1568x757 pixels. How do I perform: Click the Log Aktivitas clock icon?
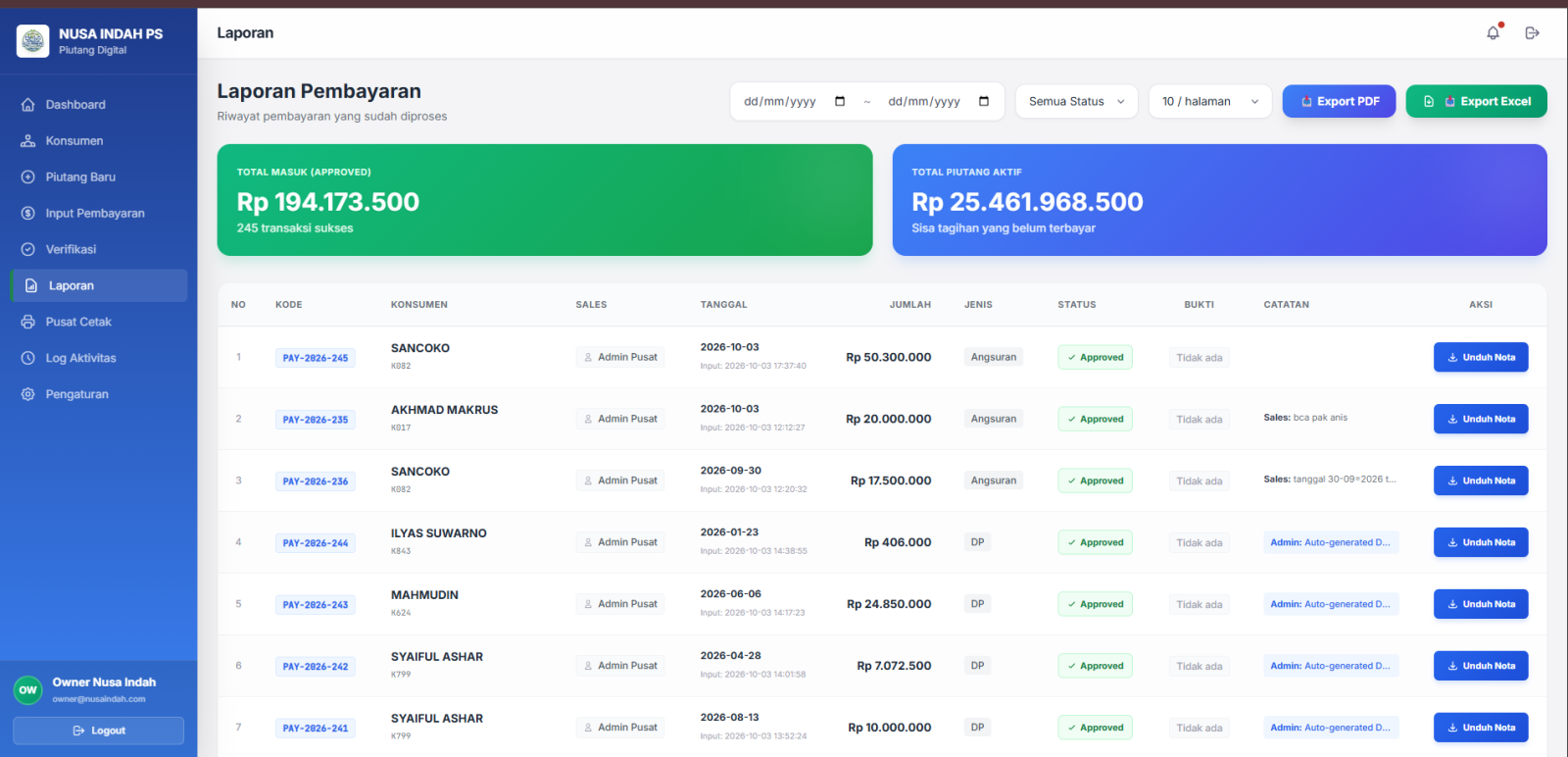pyautogui.click(x=28, y=358)
